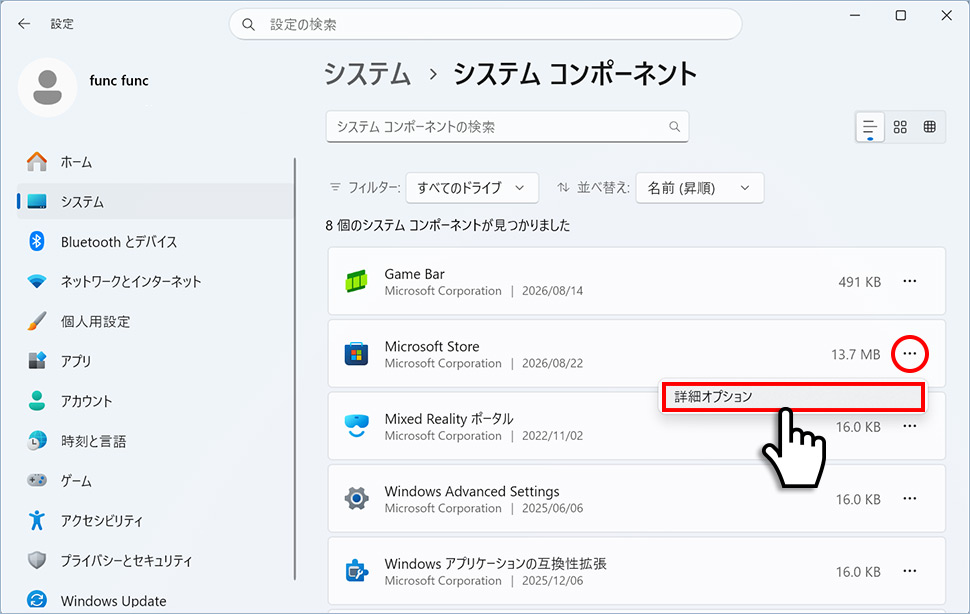Viewport: 970px width, 614px height.
Task: Click the Windows アプリケーションの互換性拡張 icon
Action: [356, 571]
